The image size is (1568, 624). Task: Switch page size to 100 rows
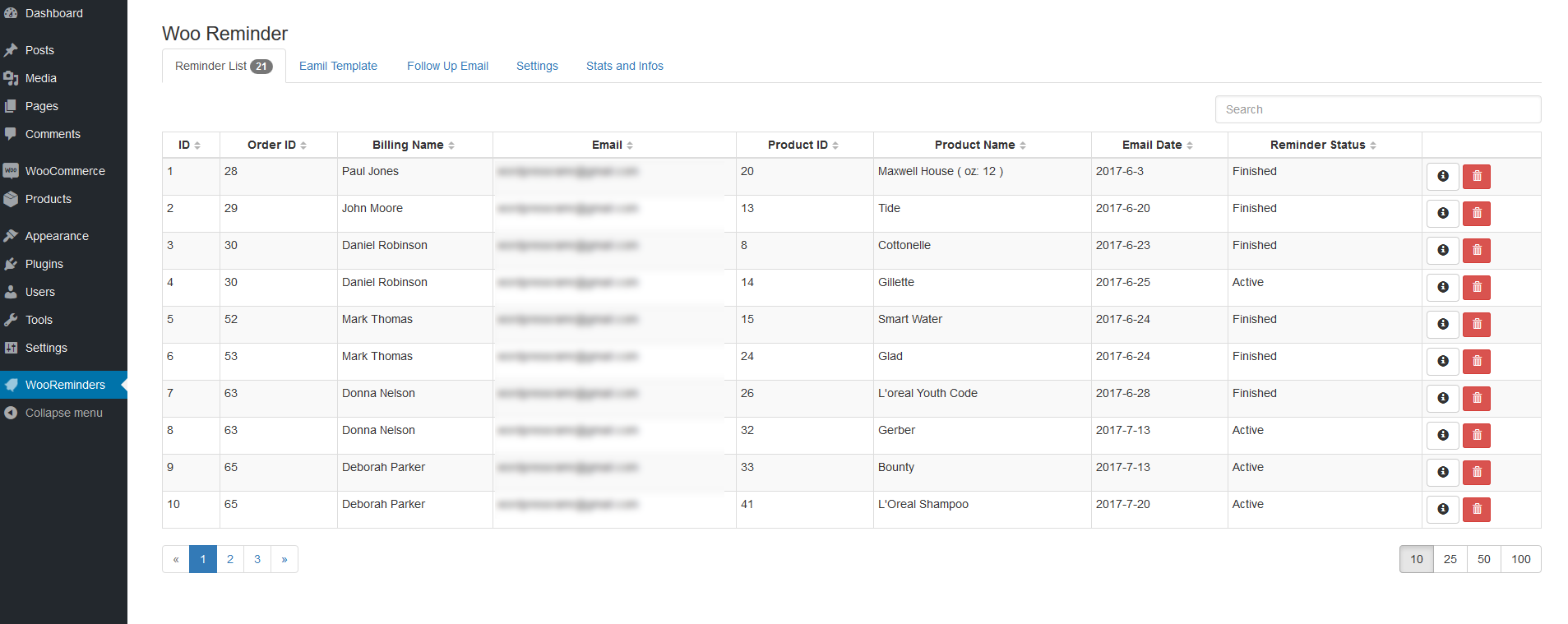coord(1520,559)
